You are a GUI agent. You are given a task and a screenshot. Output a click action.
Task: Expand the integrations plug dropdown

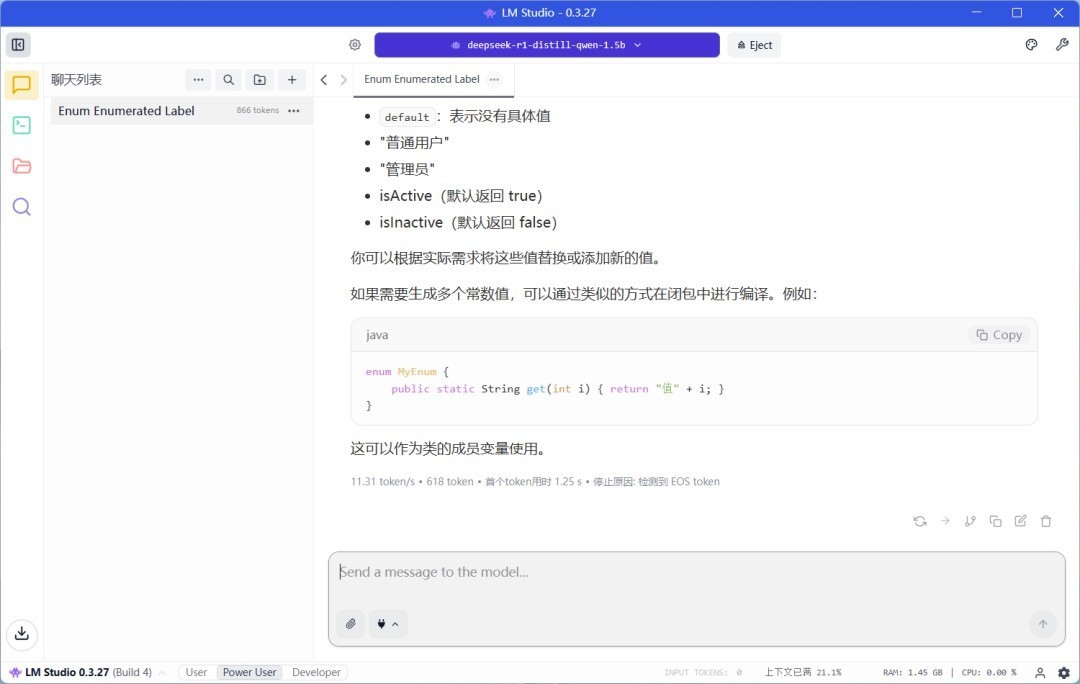(x=388, y=624)
